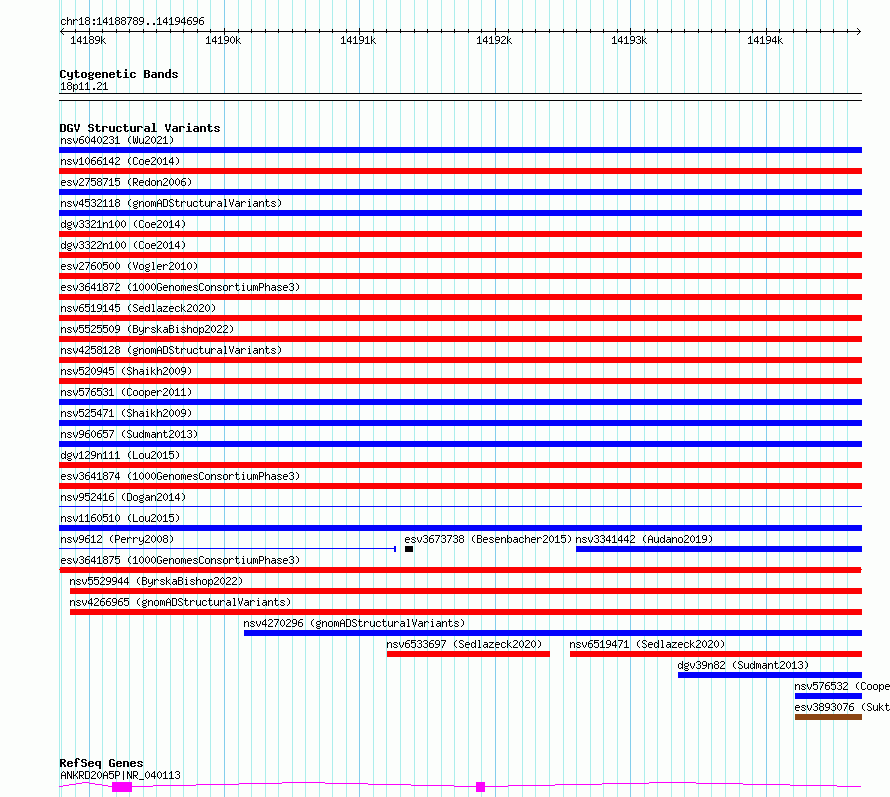Select the blue nsv576532 variant bar
The image size is (890, 797).
(x=829, y=696)
